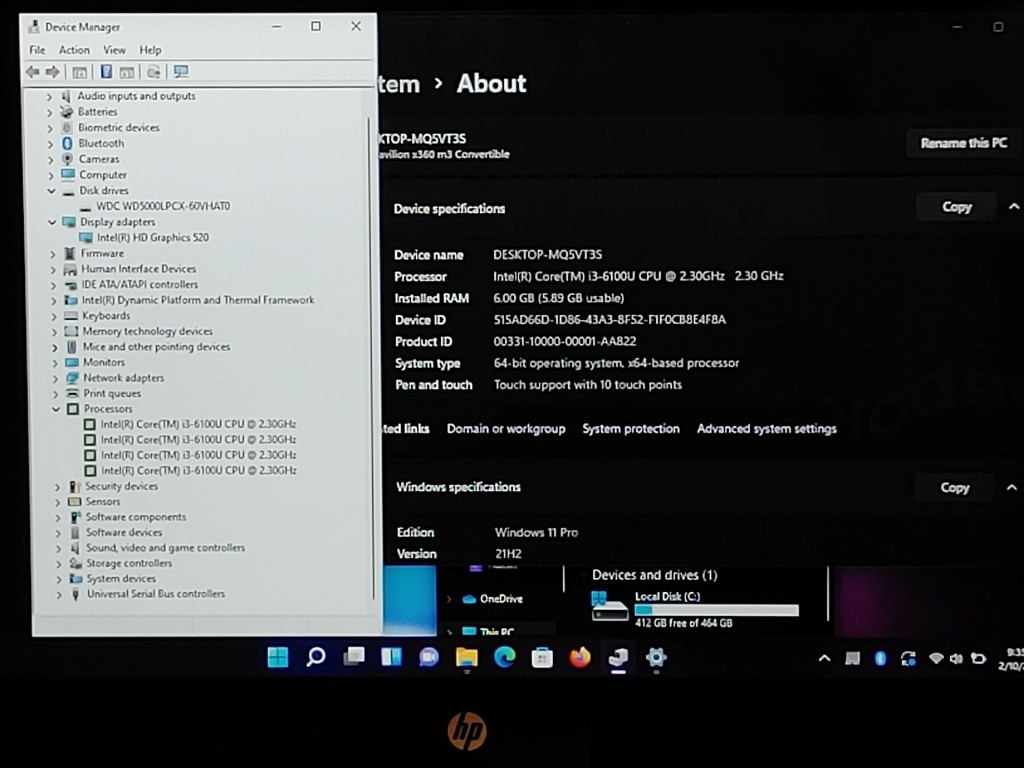Open the System protection link
Image resolution: width=1024 pixels, height=768 pixels.
(631, 429)
